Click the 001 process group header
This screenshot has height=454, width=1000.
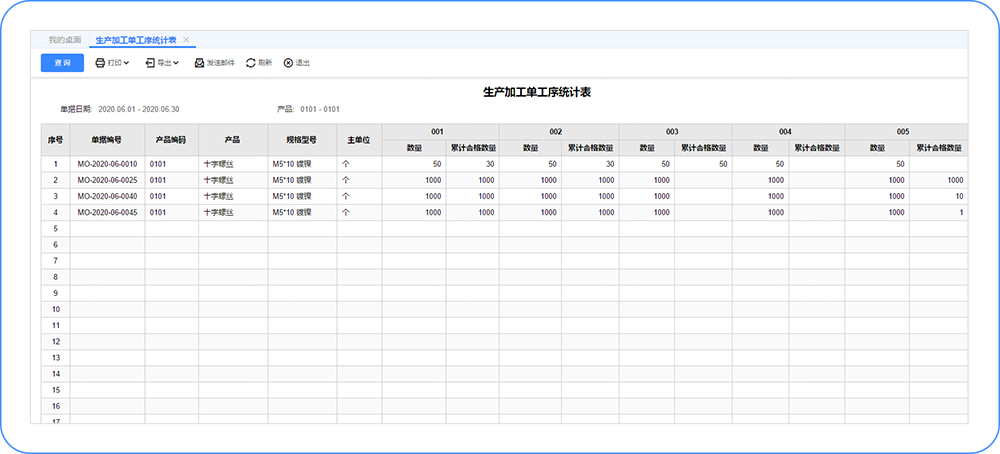coord(440,132)
